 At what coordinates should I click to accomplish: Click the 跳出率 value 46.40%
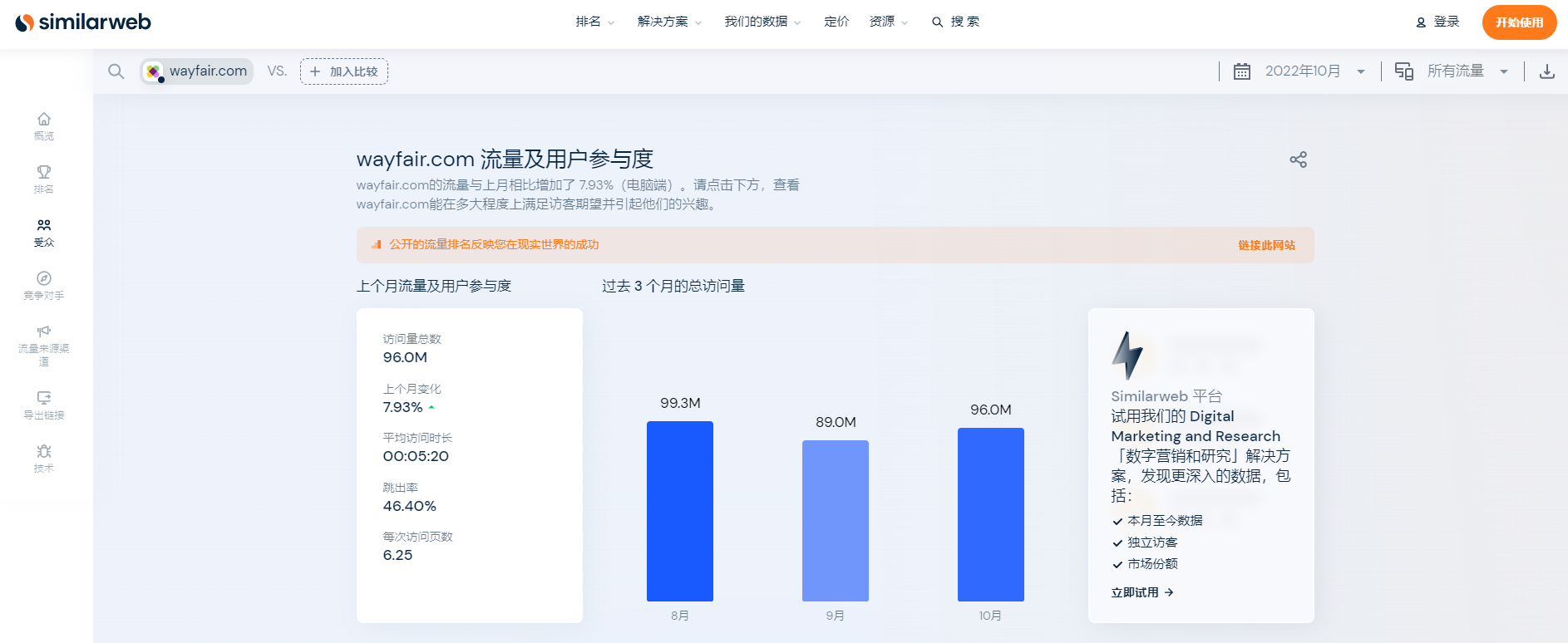(409, 506)
